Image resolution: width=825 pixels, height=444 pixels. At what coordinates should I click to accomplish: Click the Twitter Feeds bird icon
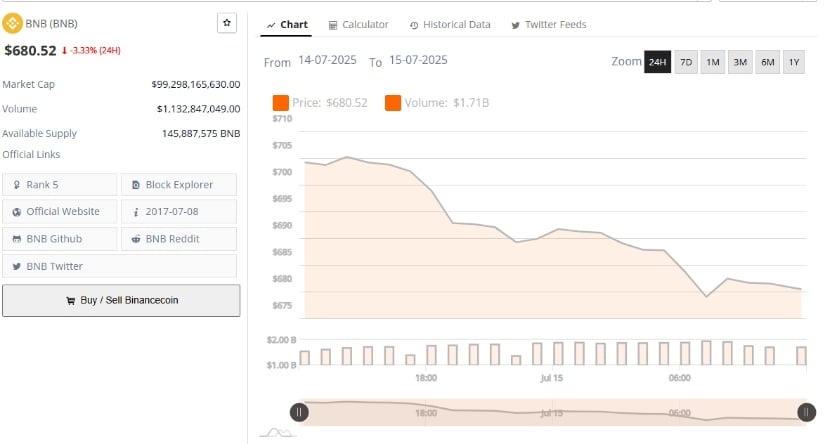tap(516, 25)
